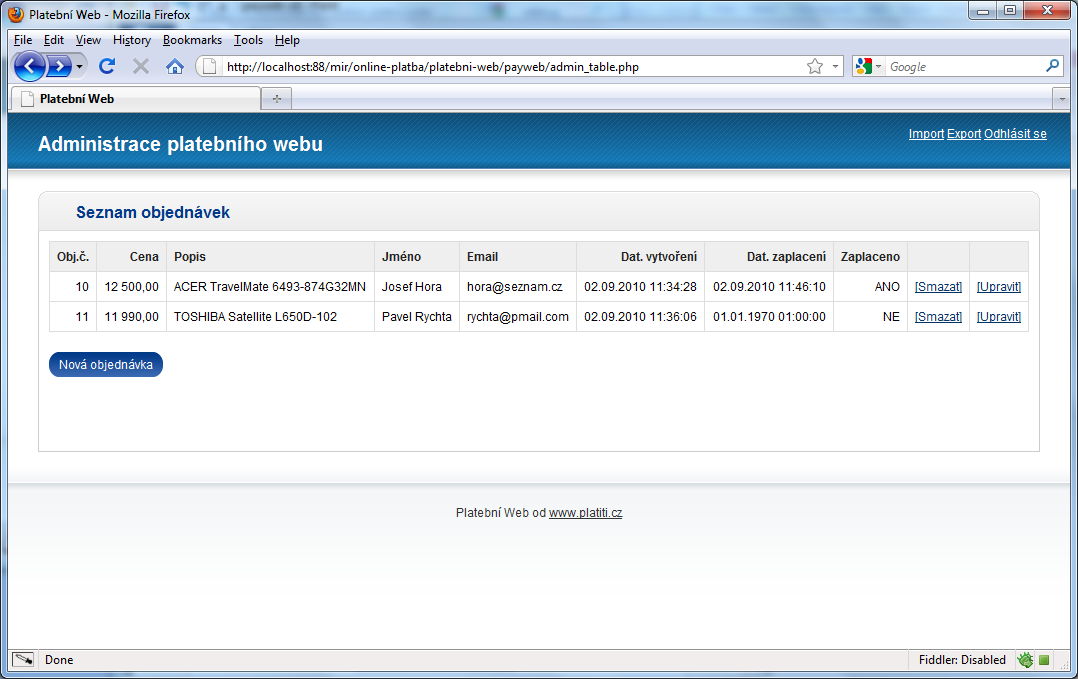Go to Home page via house icon
The image size is (1078, 679).
(x=175, y=67)
